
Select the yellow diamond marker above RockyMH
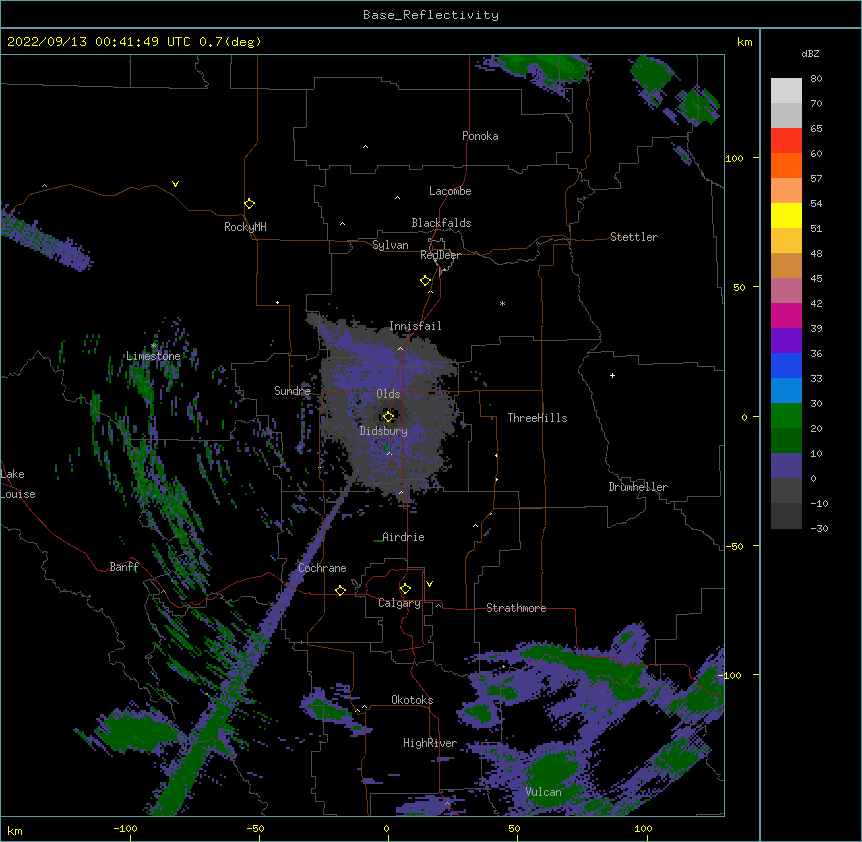coord(249,204)
